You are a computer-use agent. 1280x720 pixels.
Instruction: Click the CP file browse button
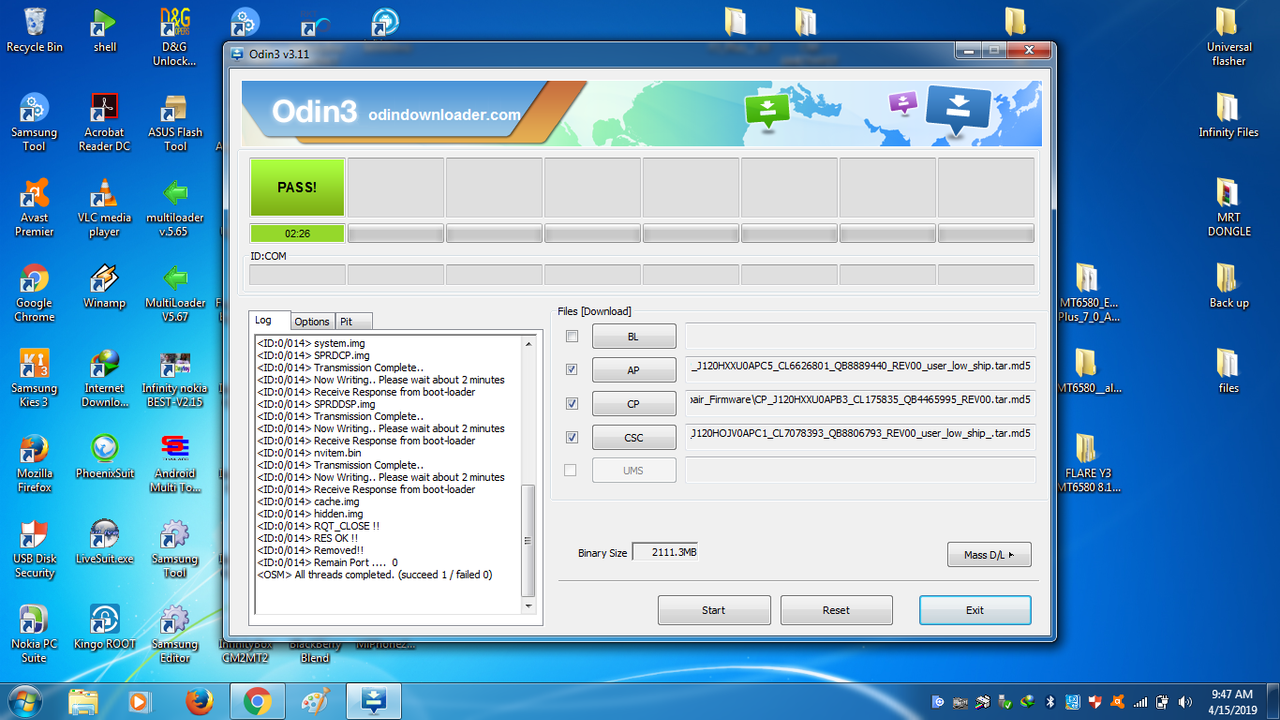pyautogui.click(x=634, y=403)
